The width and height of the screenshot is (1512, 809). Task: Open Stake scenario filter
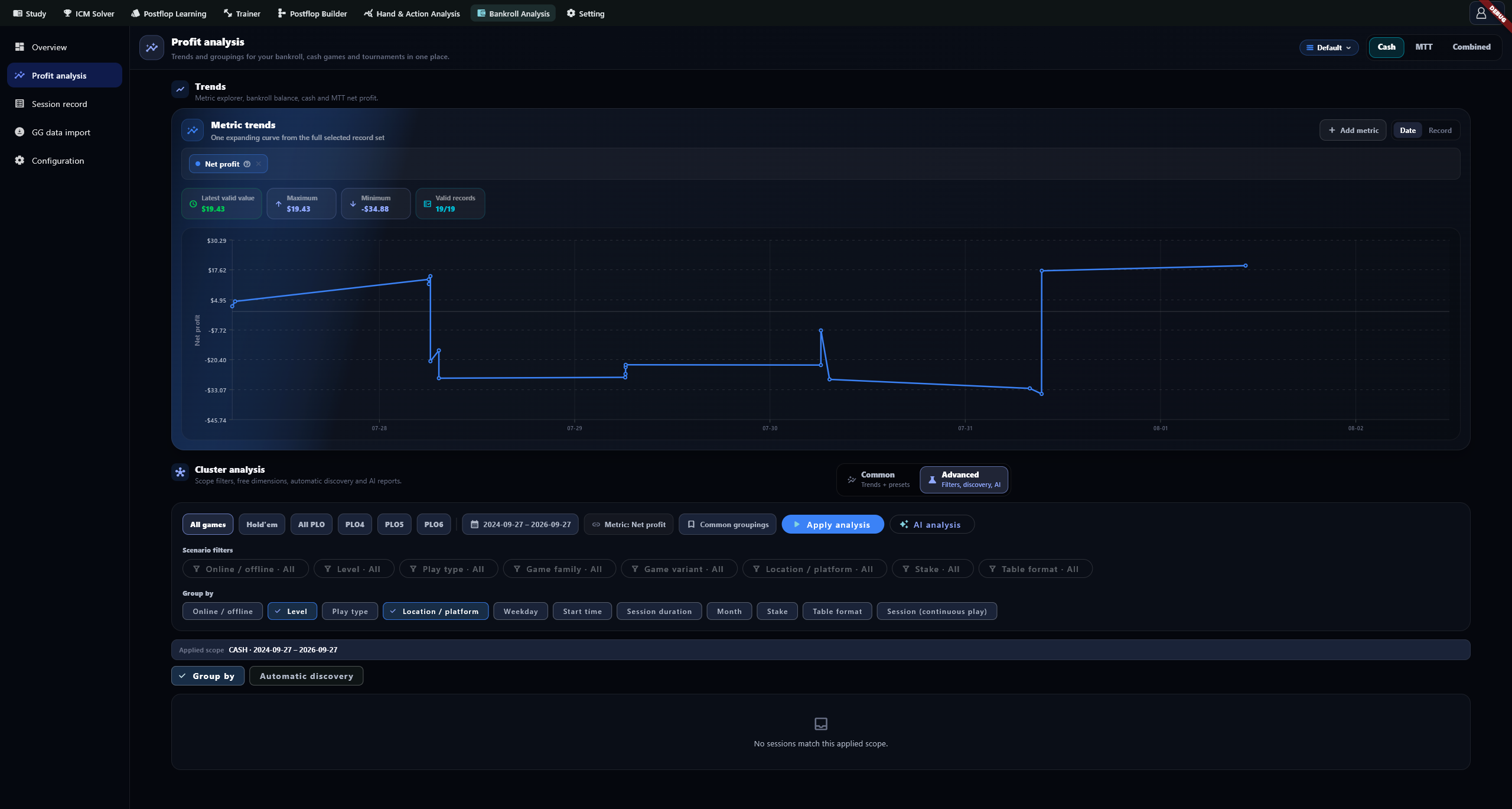coord(933,569)
